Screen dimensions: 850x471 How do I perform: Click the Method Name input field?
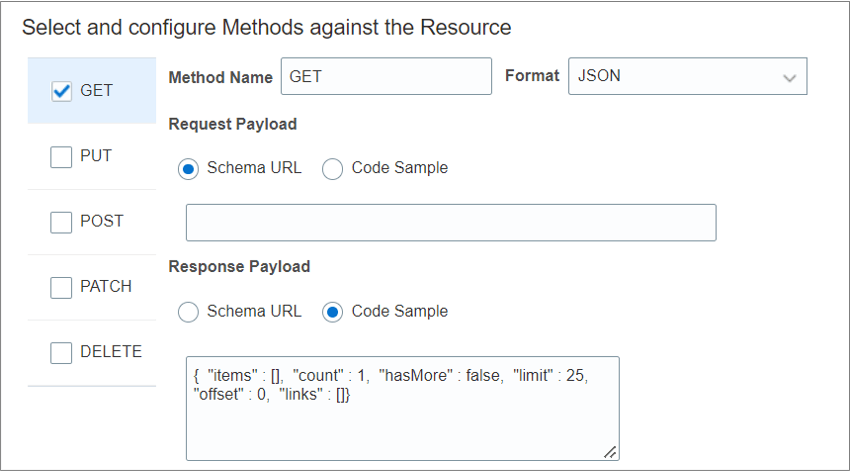385,76
